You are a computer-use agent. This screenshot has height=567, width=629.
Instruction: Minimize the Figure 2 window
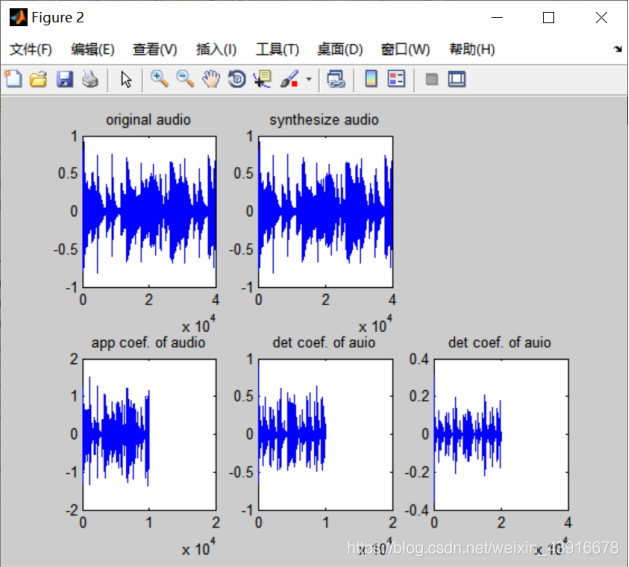pos(497,18)
